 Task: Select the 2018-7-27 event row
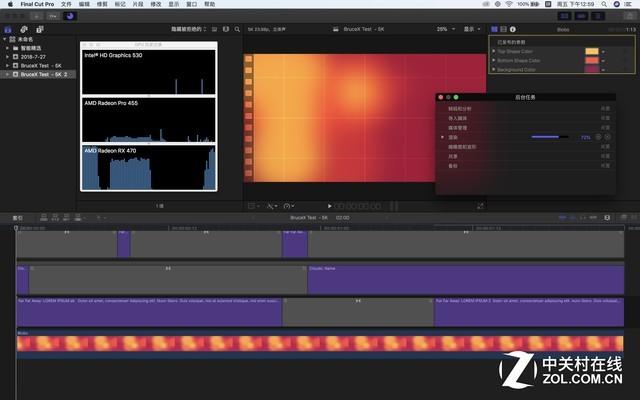[38, 57]
